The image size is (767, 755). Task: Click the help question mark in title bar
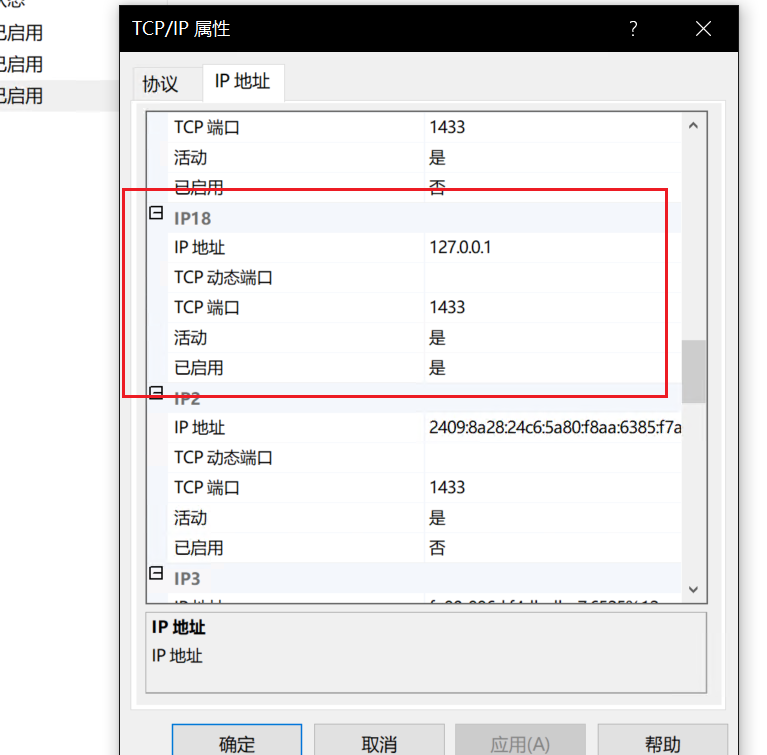tap(633, 29)
